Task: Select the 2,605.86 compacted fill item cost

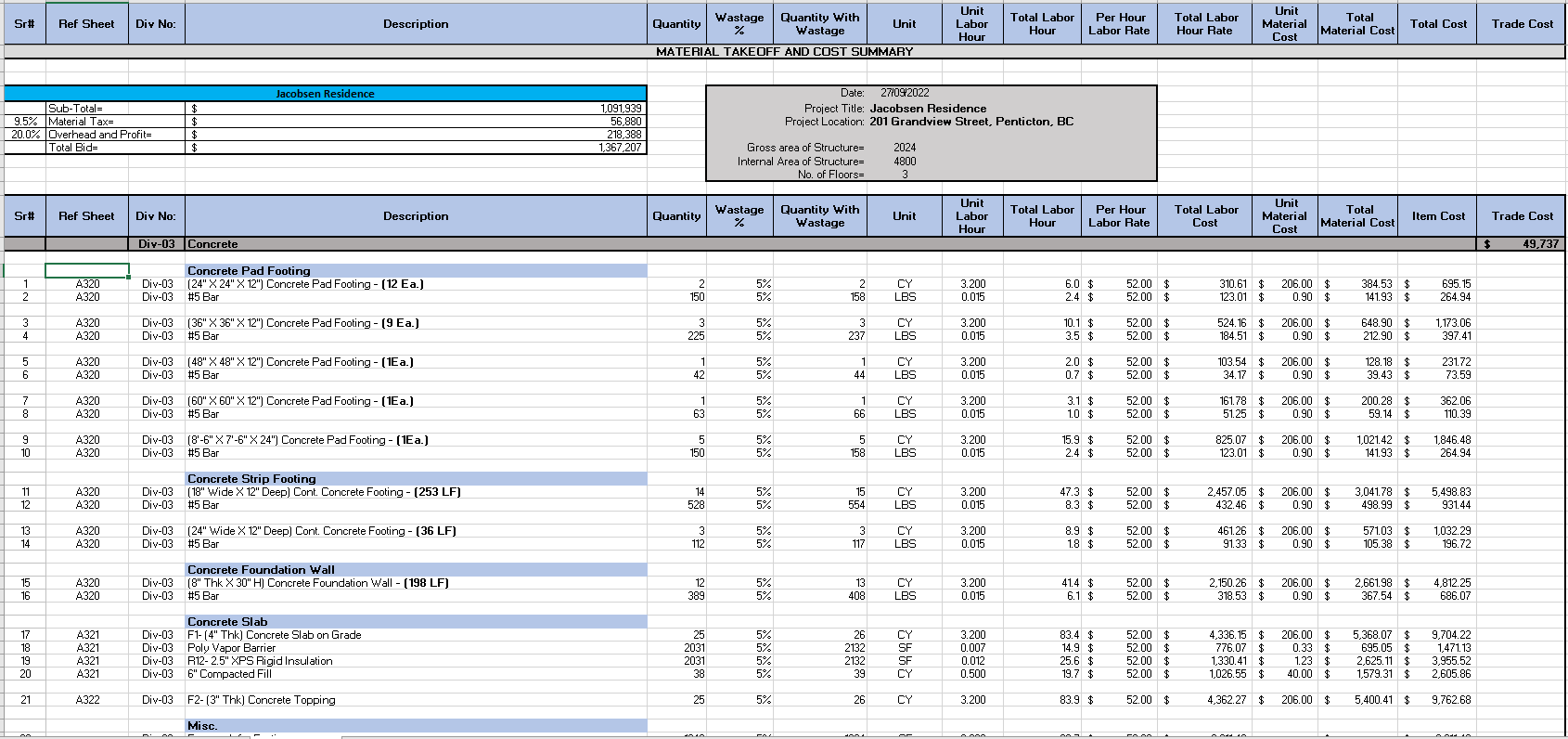Action: pyautogui.click(x=1451, y=674)
